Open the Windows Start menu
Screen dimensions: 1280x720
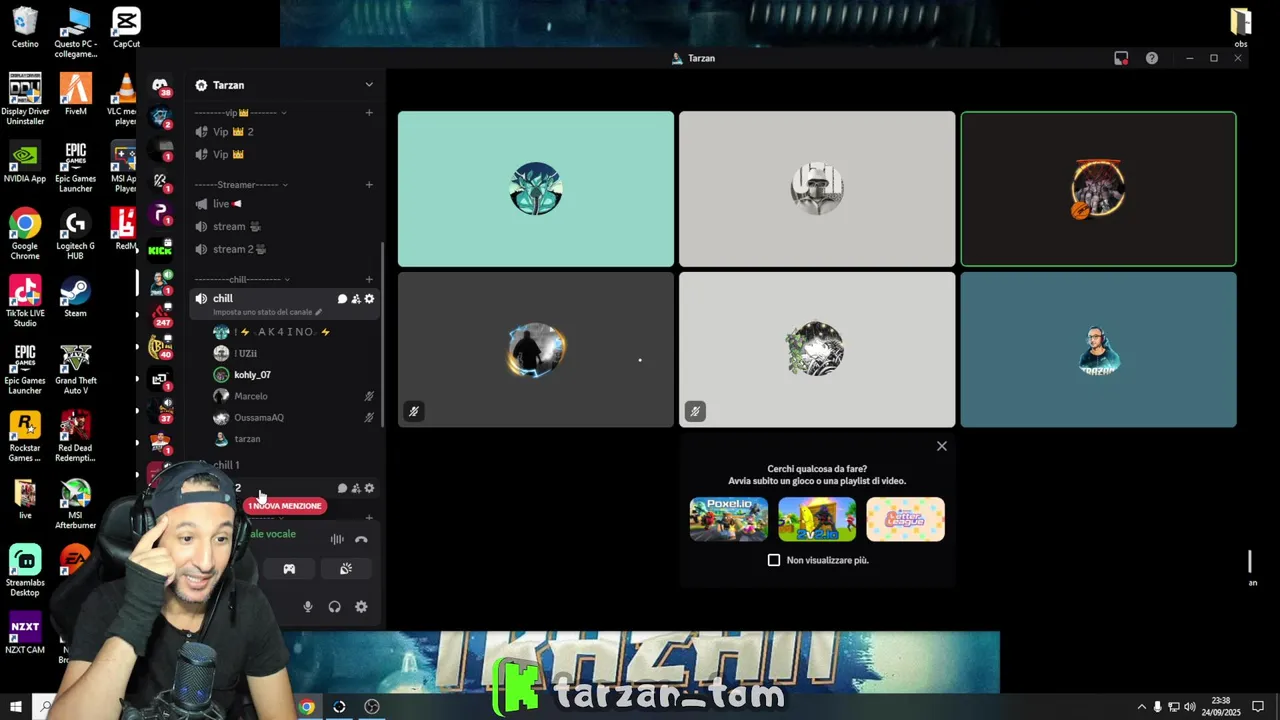15,707
